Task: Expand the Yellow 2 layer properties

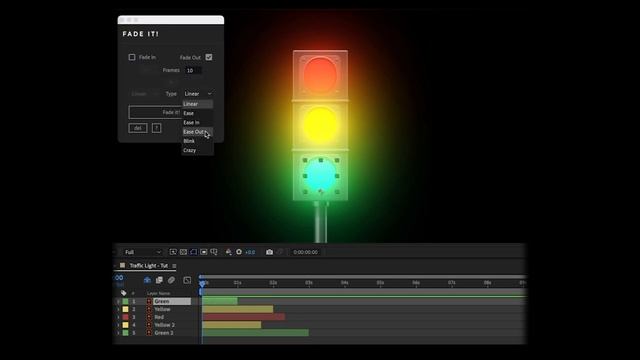Action: [118, 325]
